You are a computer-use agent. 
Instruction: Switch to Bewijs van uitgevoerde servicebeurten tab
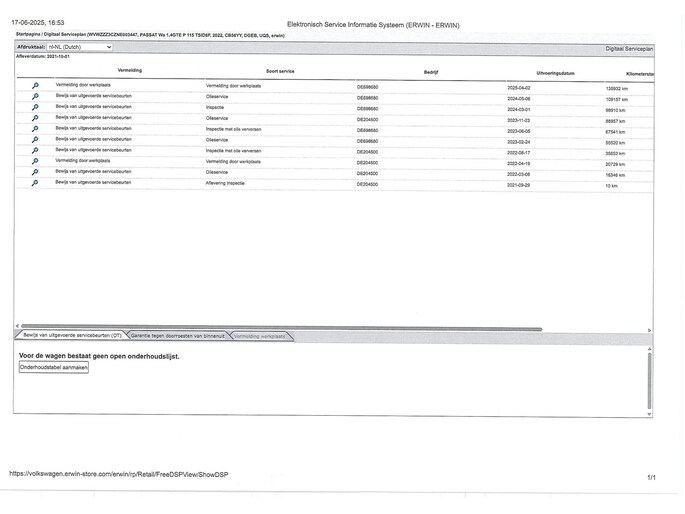pyautogui.click(x=72, y=336)
